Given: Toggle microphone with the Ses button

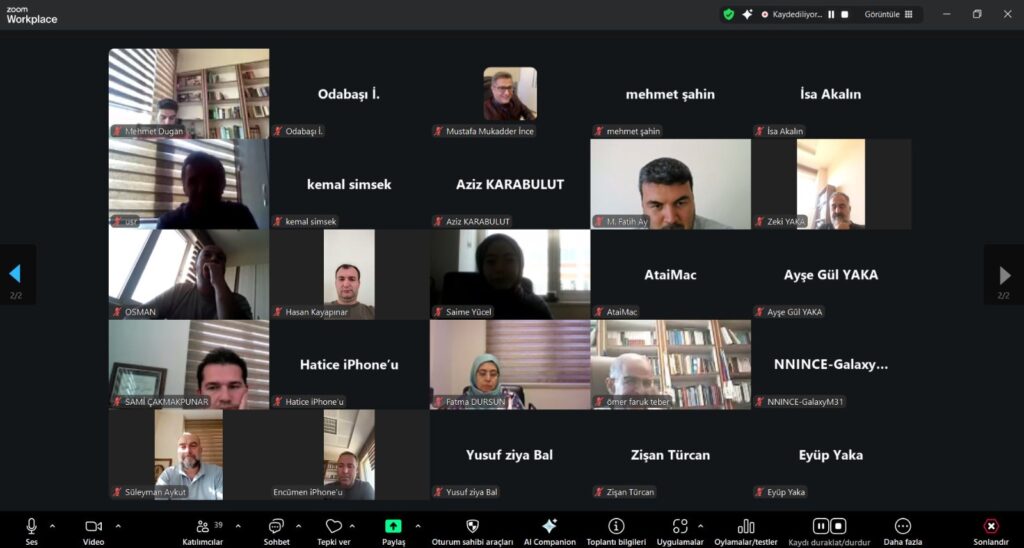Looking at the screenshot, I should coord(31,532).
